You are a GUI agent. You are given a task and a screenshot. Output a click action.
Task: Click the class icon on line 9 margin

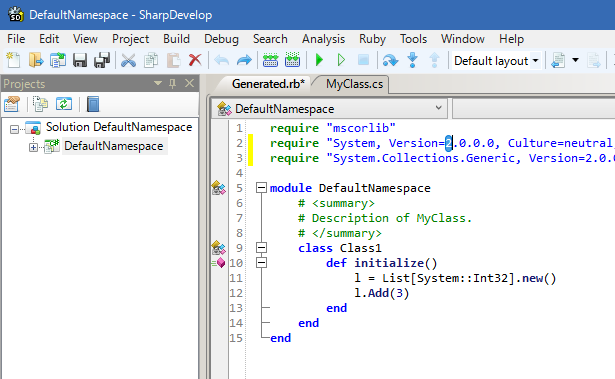218,248
